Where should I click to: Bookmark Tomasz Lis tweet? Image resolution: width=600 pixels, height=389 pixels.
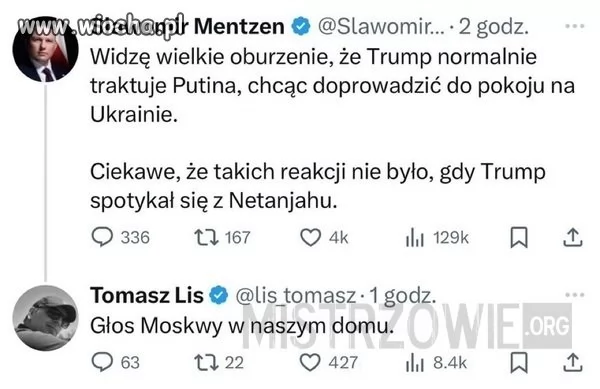coord(519,363)
